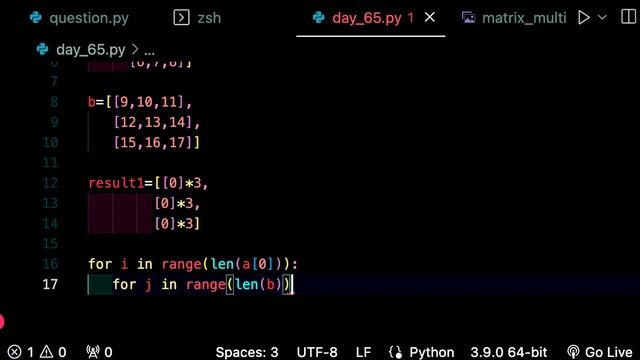Select Python language mode
Screen dimensions: 640x360
coord(431,352)
